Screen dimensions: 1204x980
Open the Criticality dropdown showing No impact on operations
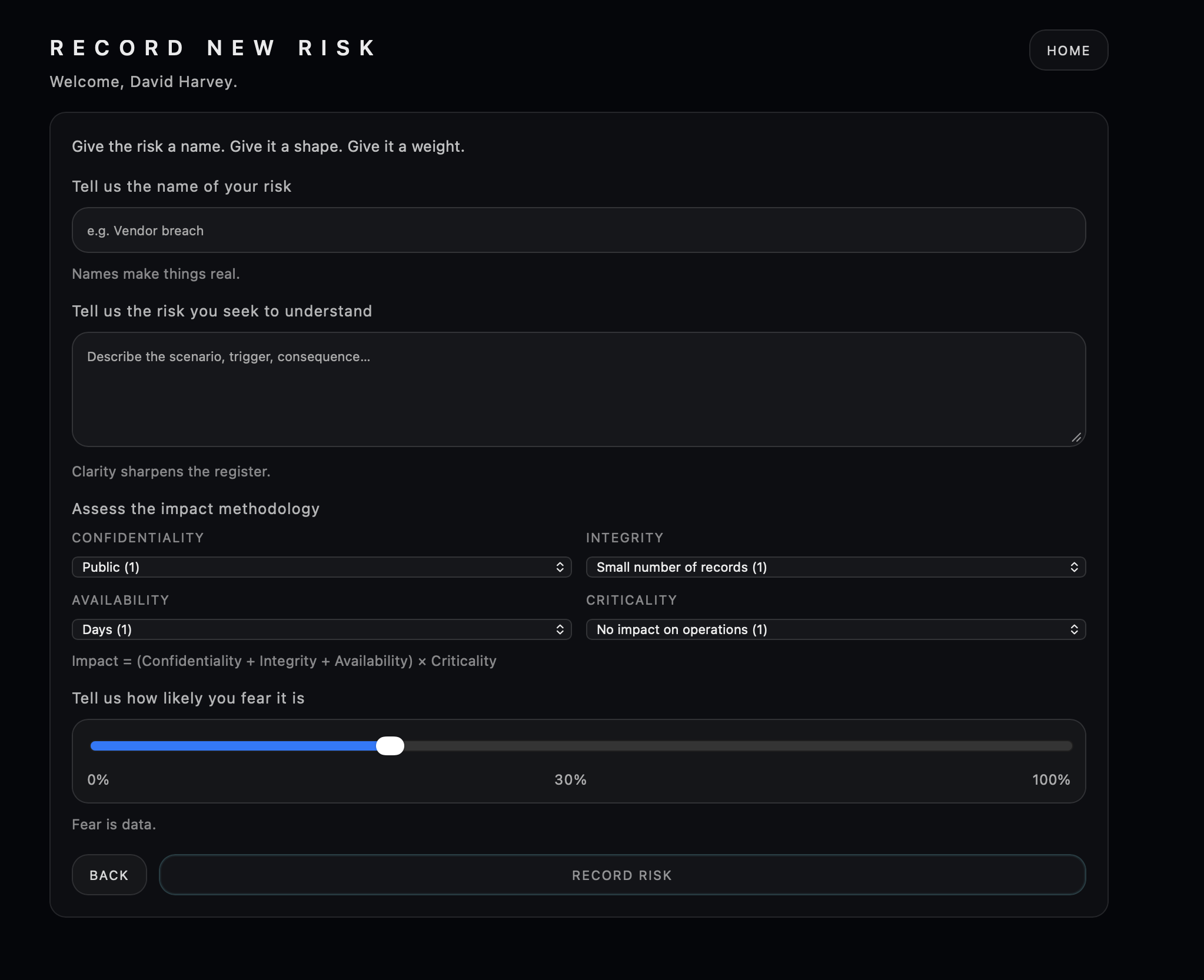coord(824,629)
